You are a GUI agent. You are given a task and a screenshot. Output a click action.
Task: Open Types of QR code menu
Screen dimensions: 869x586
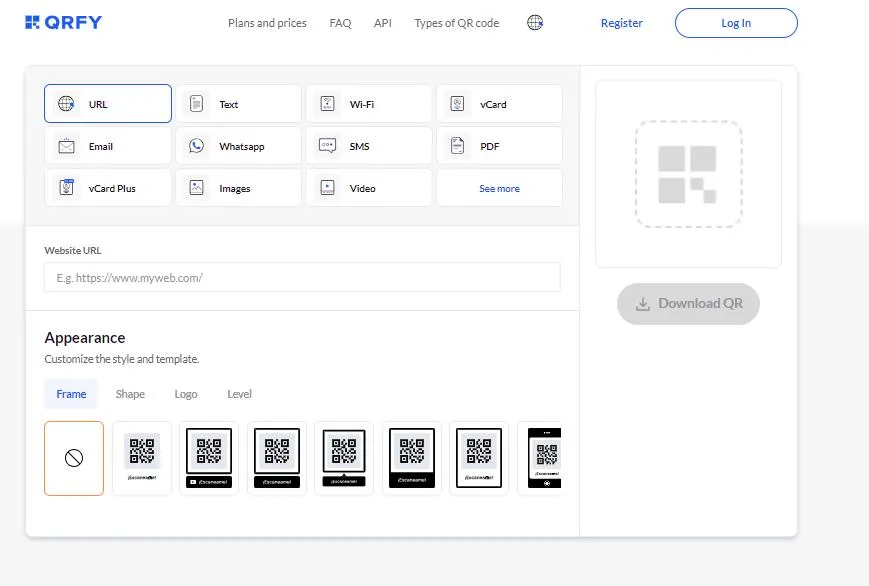coord(457,23)
